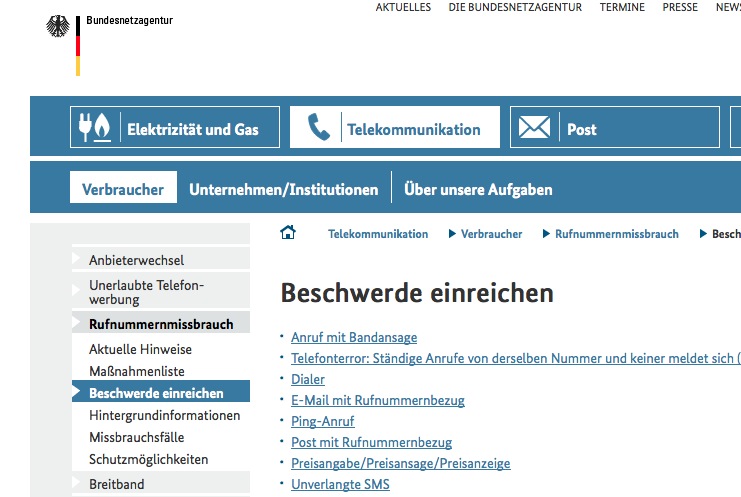The height and width of the screenshot is (497, 741).
Task: Expand the Anbieterwechsel sidebar arrow
Action: [x=76, y=260]
